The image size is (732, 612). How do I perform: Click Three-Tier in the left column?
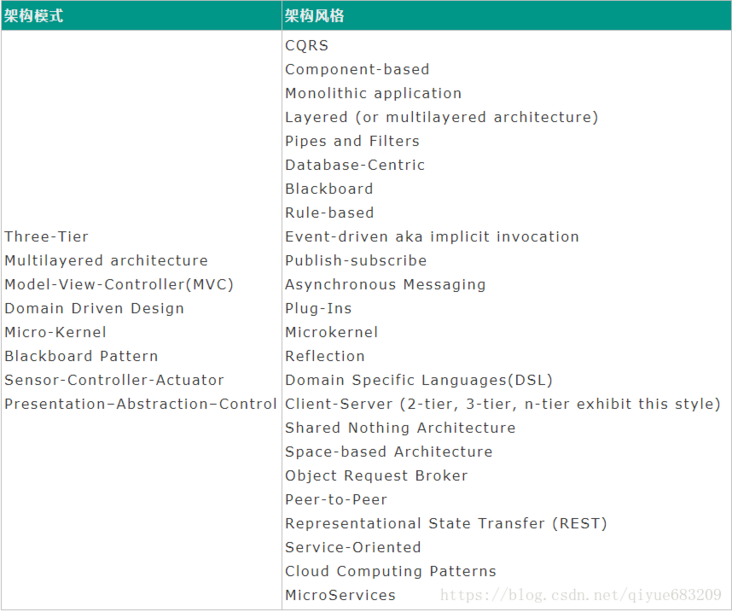click(46, 237)
